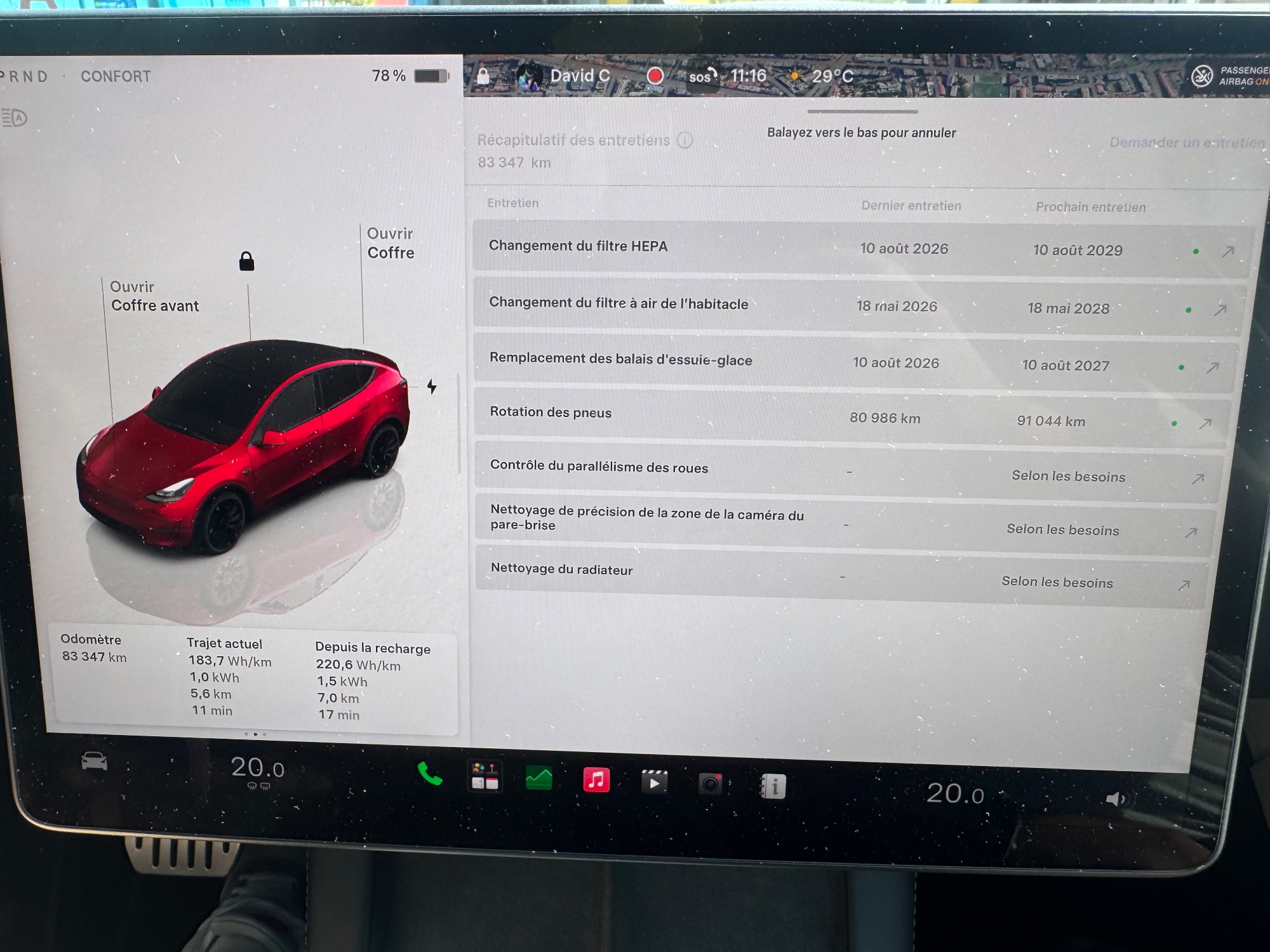Adjust passenger temperature 20.0 beside volume icon
Screen dimensions: 1270x952
955,793
